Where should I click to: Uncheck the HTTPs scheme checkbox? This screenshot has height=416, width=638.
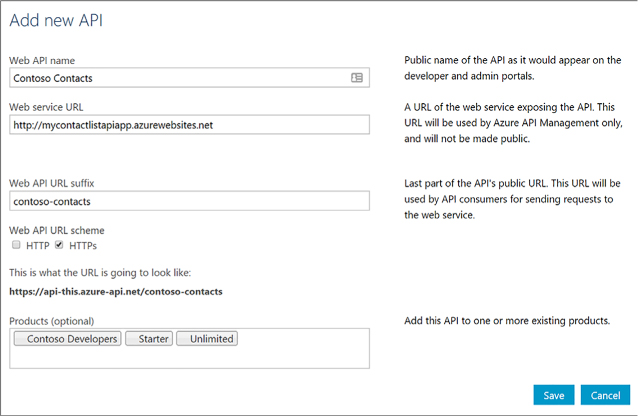(59, 245)
